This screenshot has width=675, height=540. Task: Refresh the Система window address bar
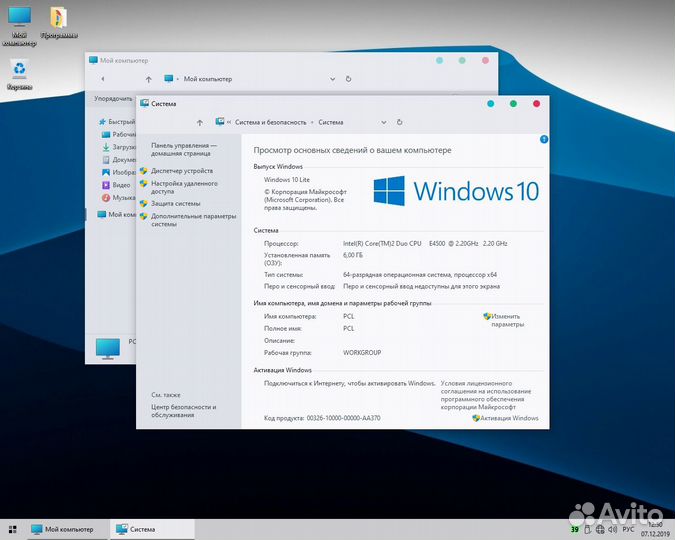click(x=399, y=122)
